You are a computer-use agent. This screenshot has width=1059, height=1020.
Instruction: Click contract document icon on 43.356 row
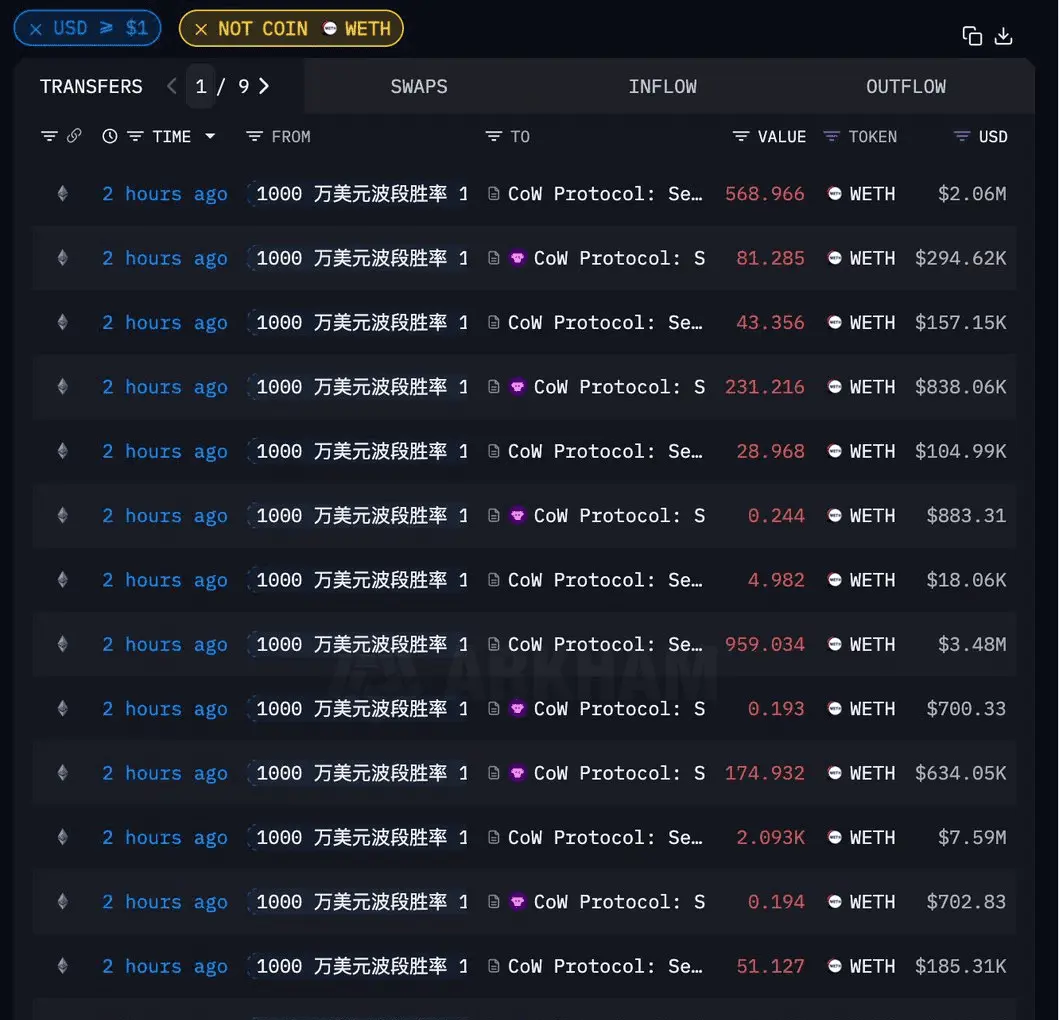click(494, 322)
